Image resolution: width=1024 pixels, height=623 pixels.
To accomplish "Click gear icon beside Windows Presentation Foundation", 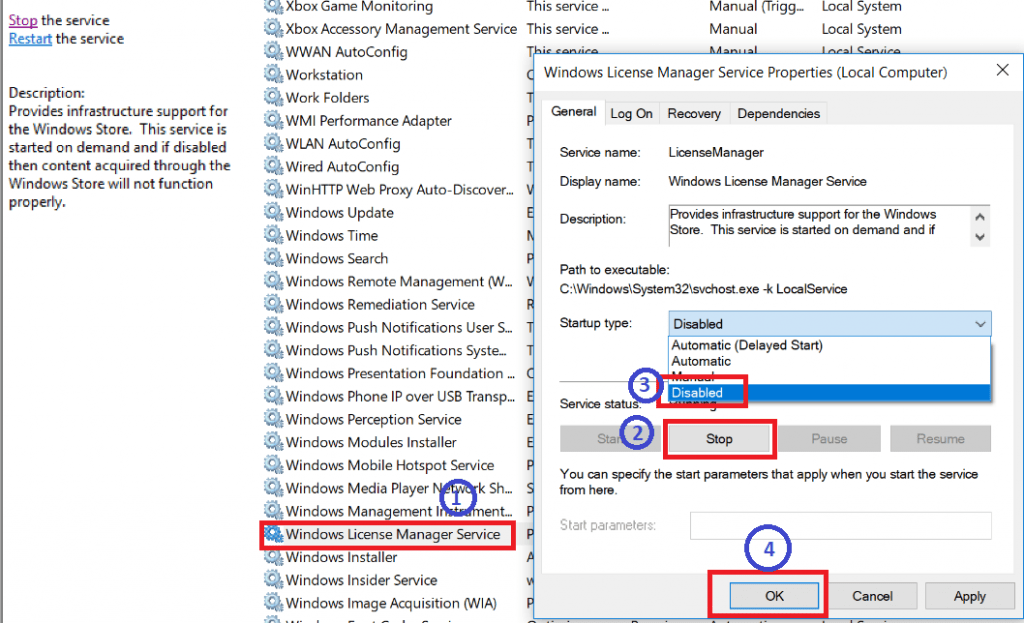I will pyautogui.click(x=273, y=372).
